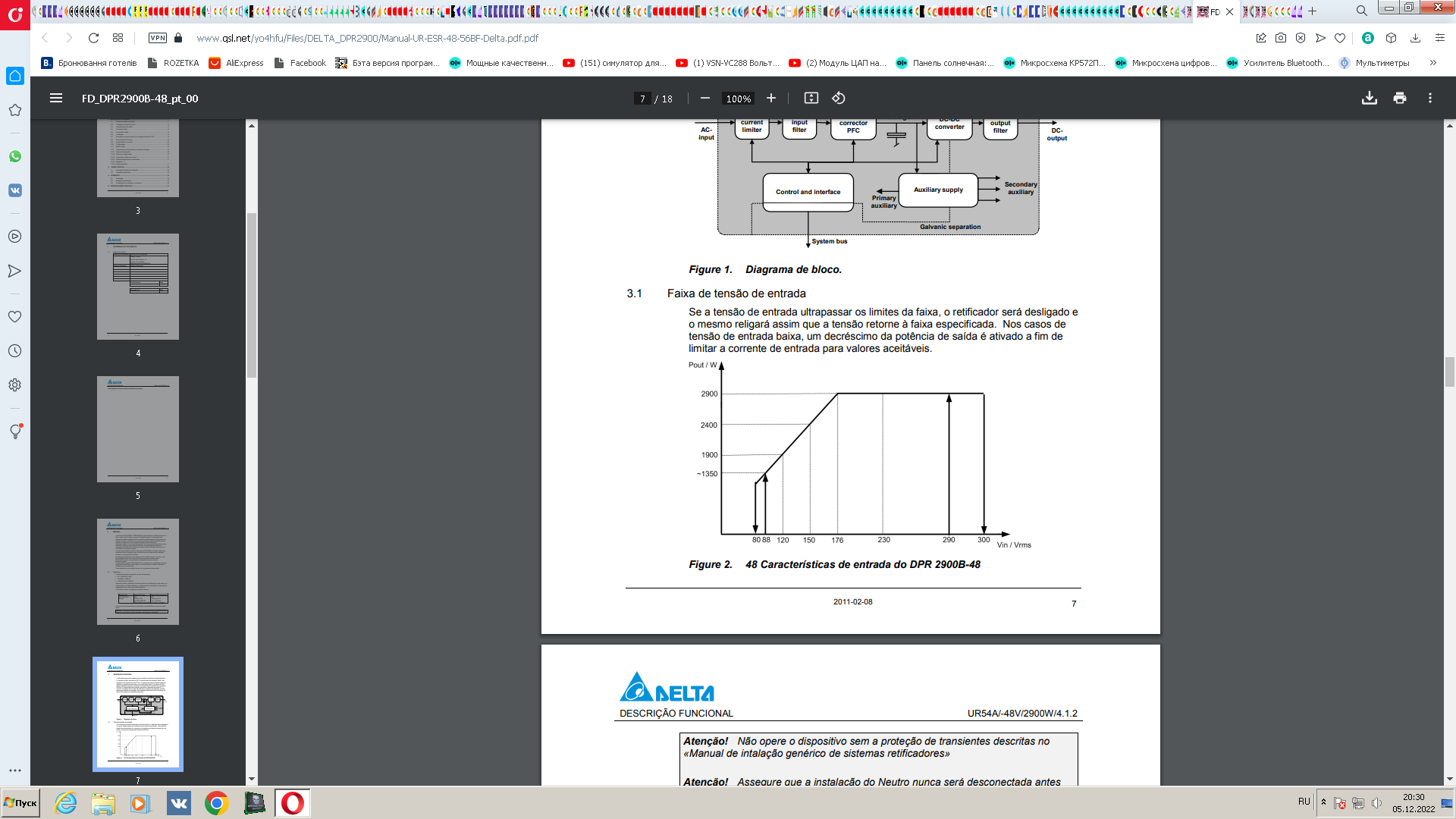Open the sidebar home icon

click(15, 76)
